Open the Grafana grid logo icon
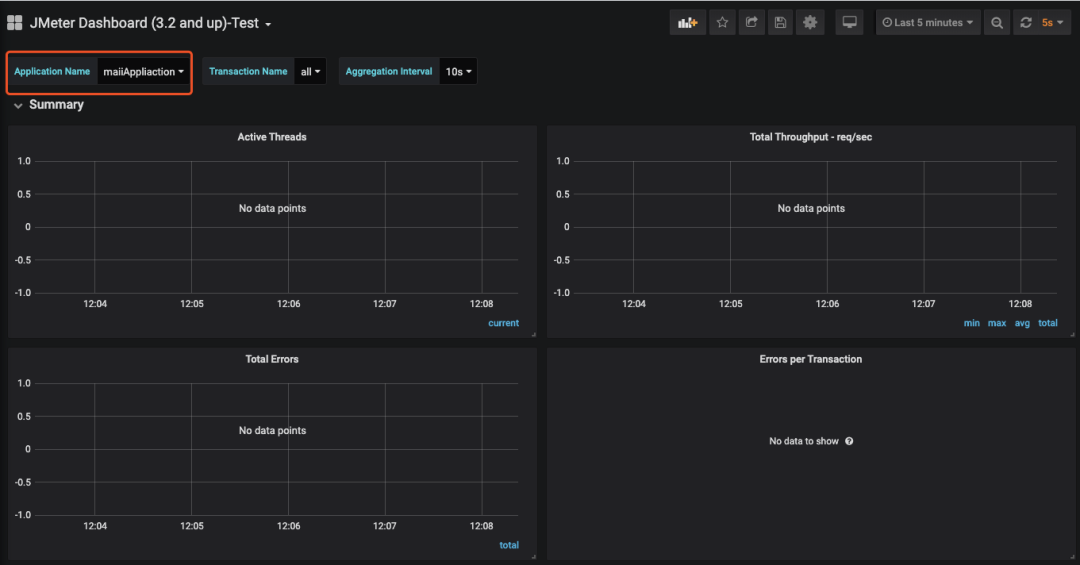This screenshot has width=1080, height=565. click(14, 23)
